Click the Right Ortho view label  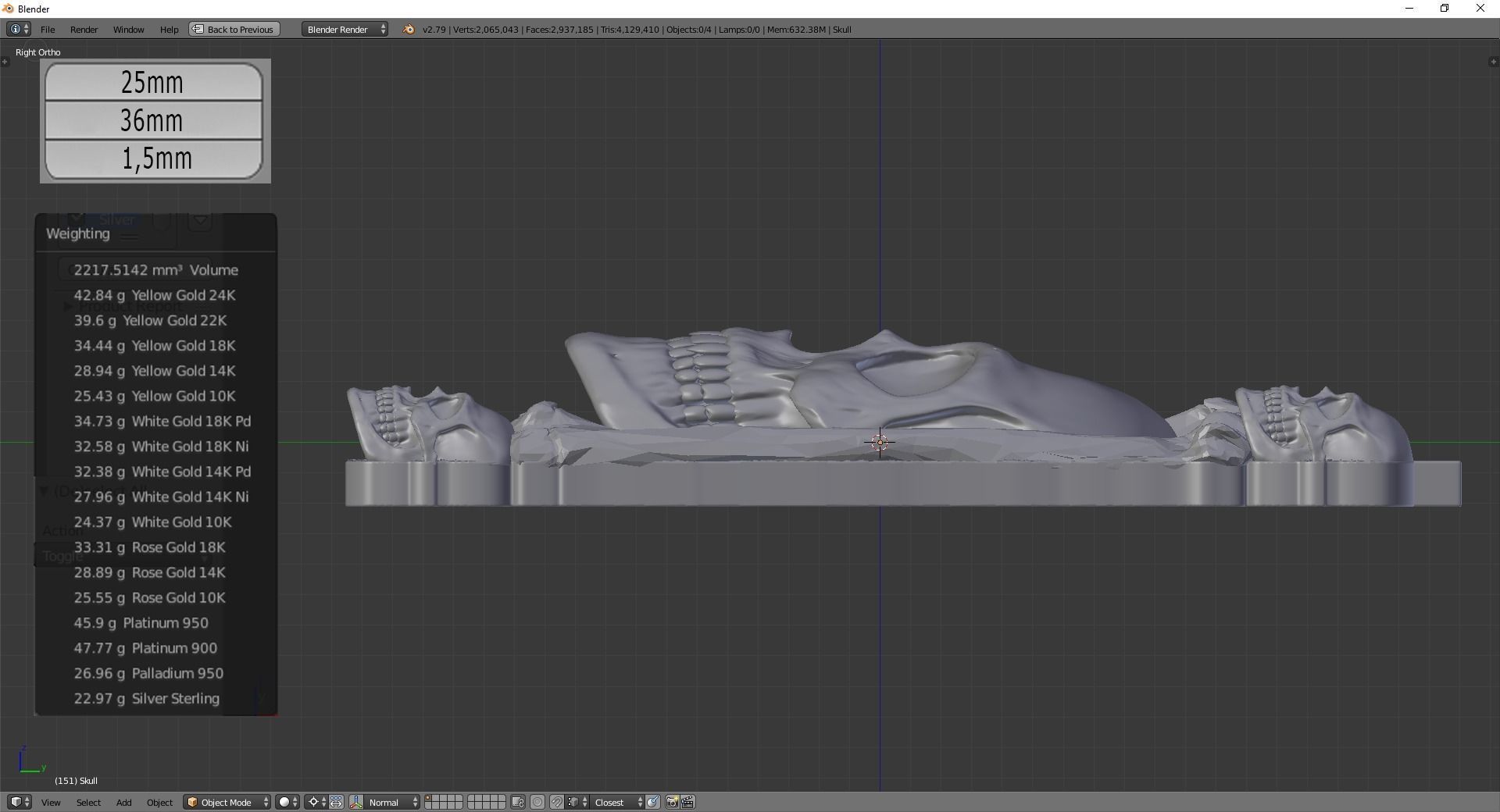[37, 52]
